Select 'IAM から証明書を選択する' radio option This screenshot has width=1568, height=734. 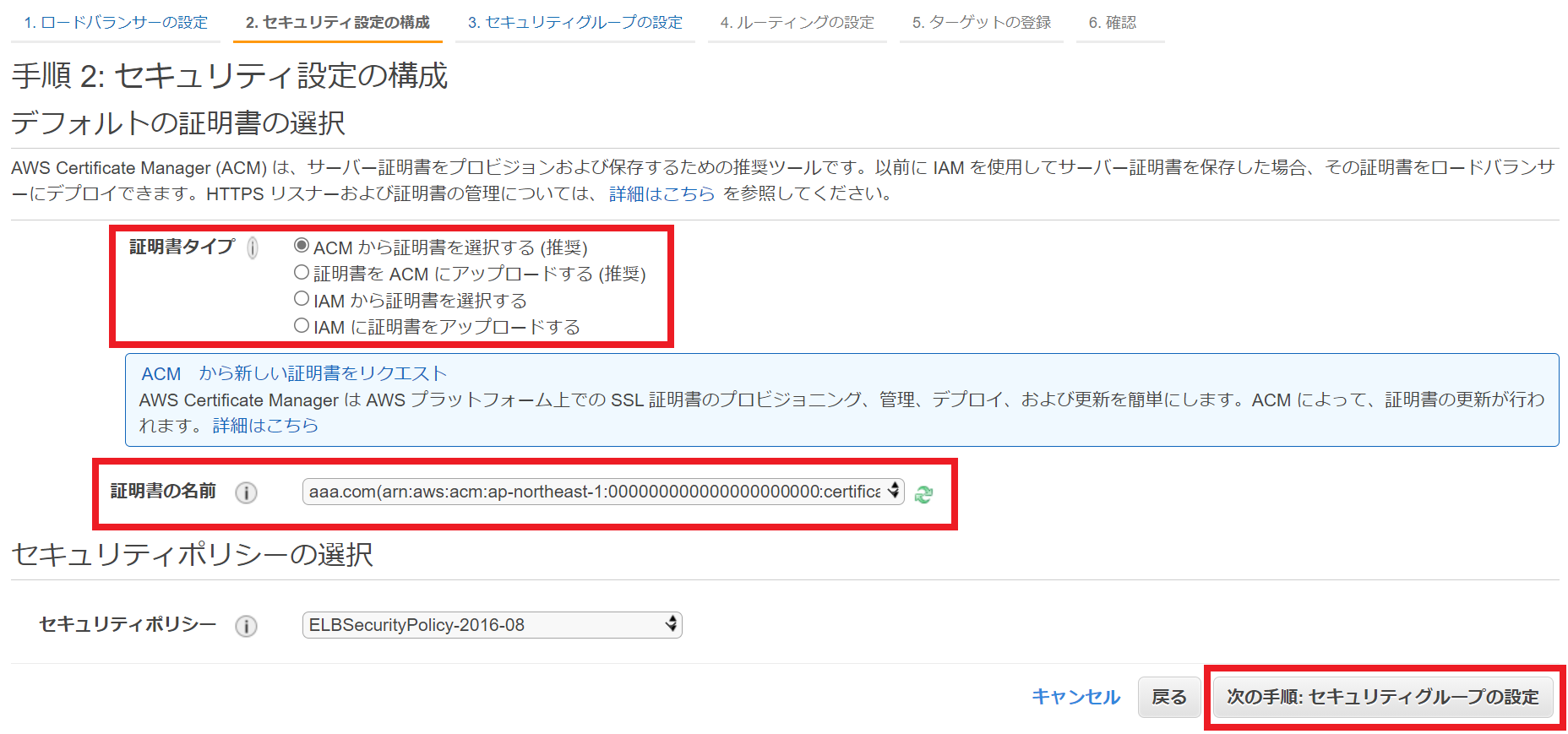tap(302, 299)
